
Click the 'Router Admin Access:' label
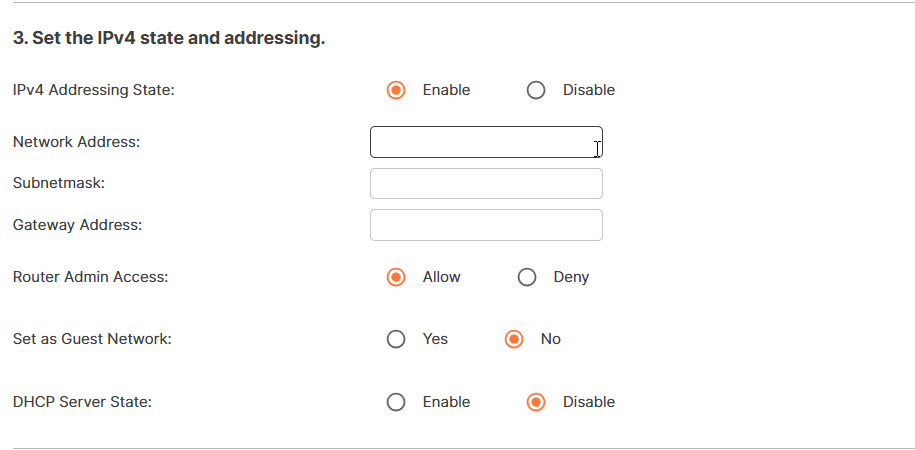[90, 277]
